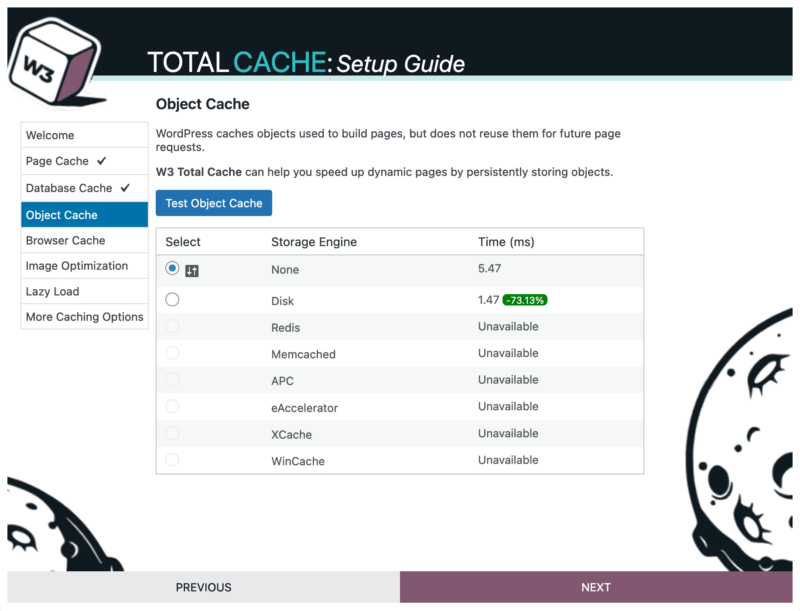The width and height of the screenshot is (800, 611).
Task: Open the Object Cache step
Action: pos(84,215)
